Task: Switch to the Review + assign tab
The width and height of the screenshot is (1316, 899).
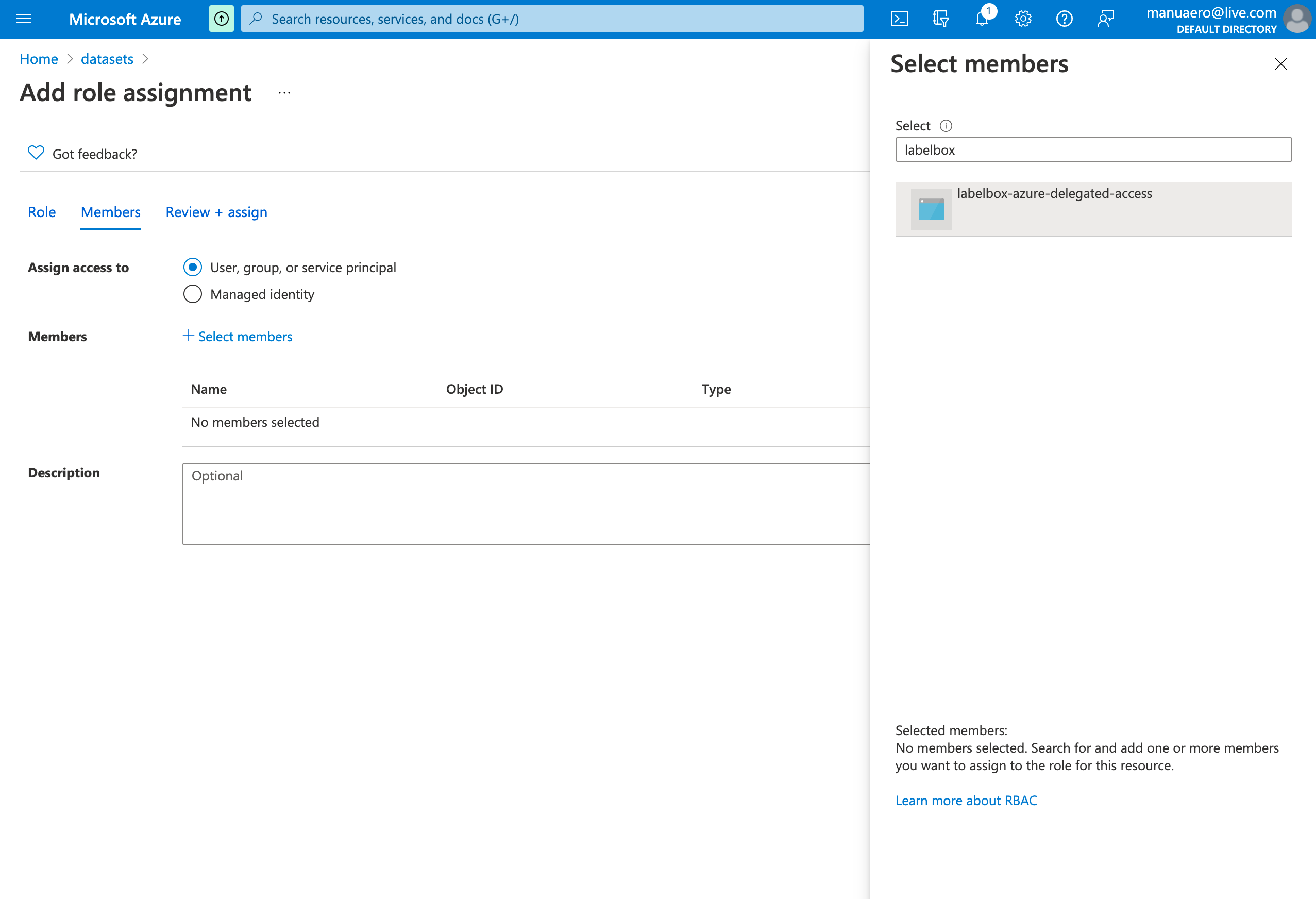Action: pyautogui.click(x=216, y=212)
